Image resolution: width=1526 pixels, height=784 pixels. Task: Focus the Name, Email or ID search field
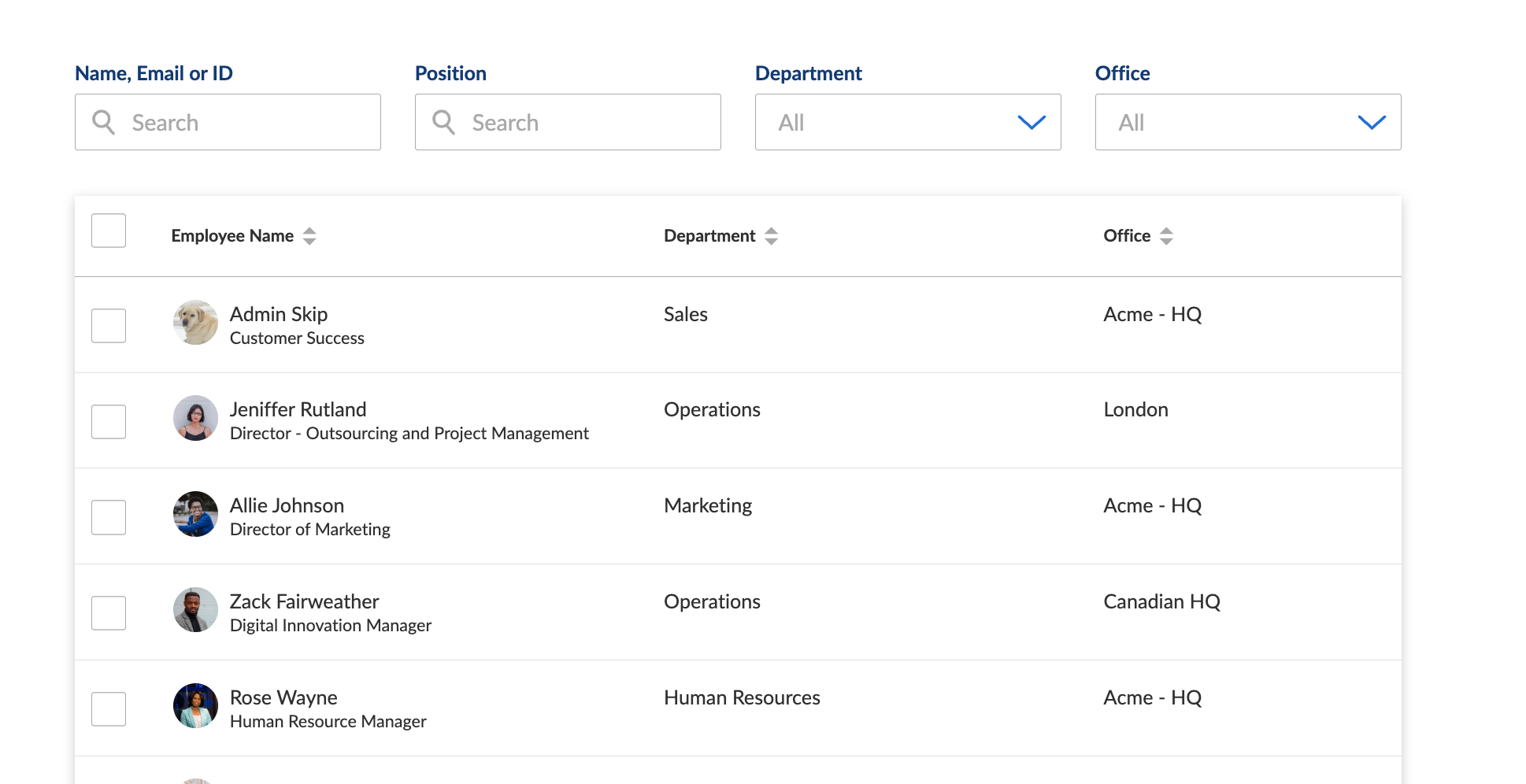[x=244, y=123]
